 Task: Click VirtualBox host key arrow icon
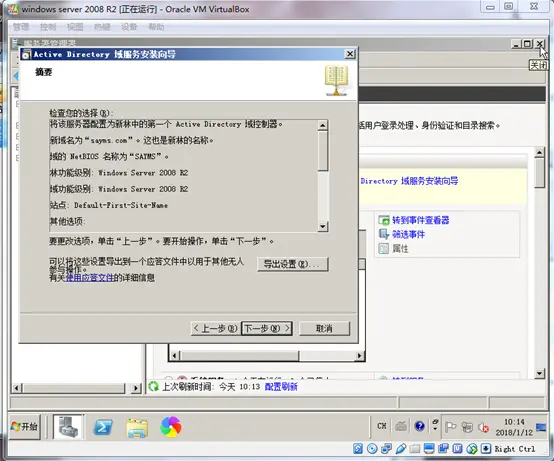pos(486,449)
